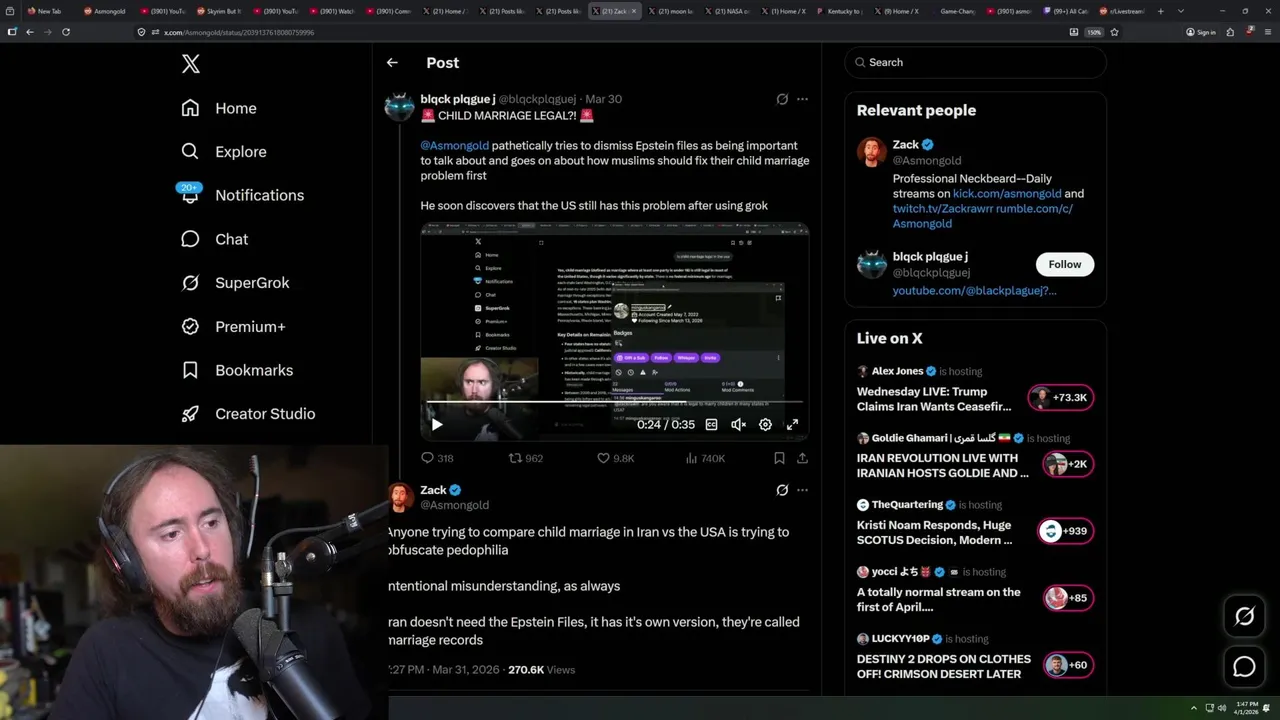Open kick.com/asmongold link
Image resolution: width=1280 pixels, height=720 pixels.
pos(1007,194)
